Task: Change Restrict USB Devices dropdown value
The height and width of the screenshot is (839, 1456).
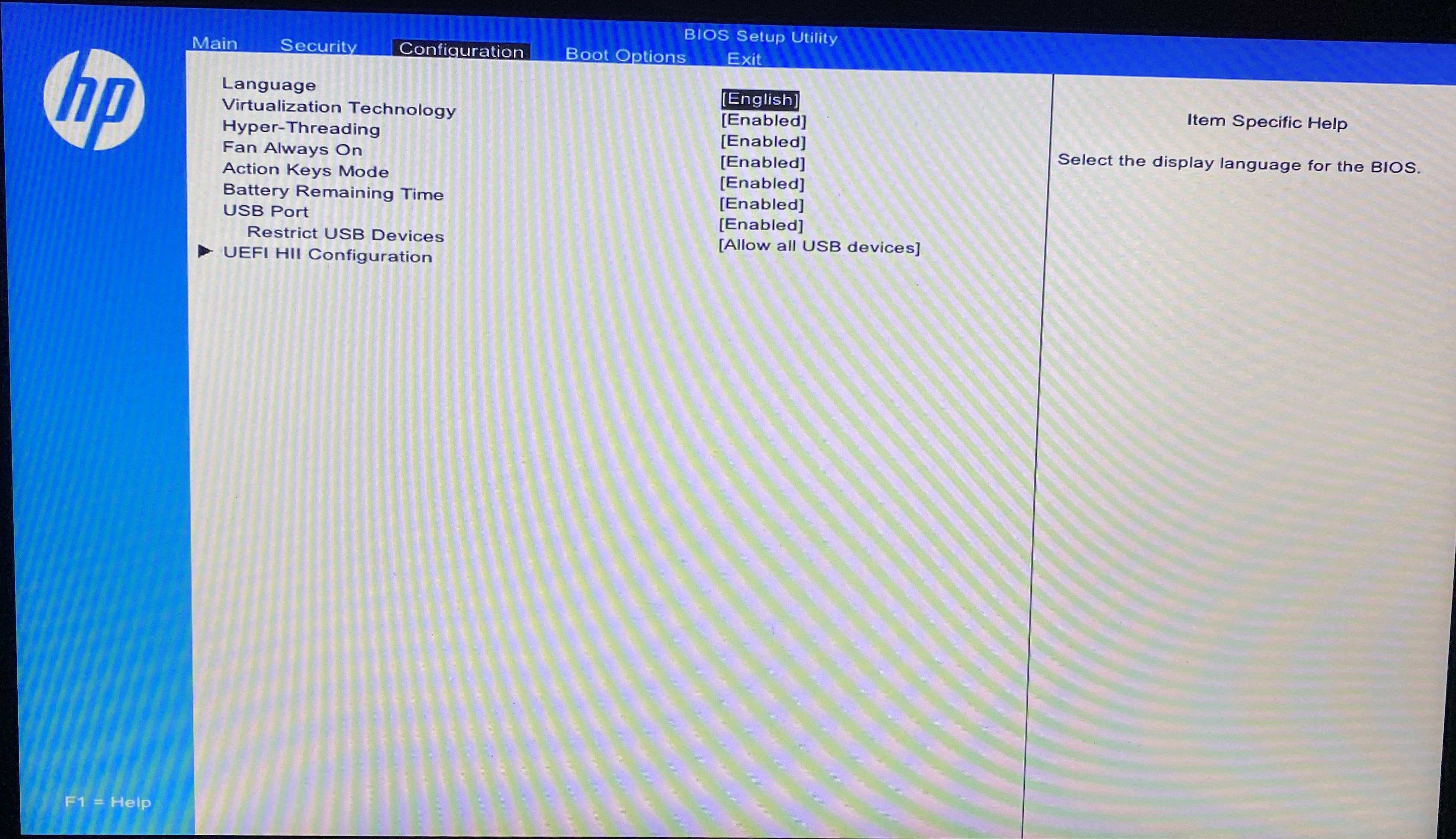Action: click(x=819, y=246)
